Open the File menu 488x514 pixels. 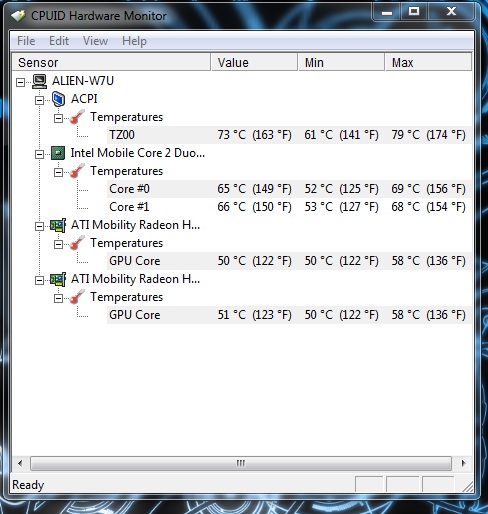[x=26, y=41]
